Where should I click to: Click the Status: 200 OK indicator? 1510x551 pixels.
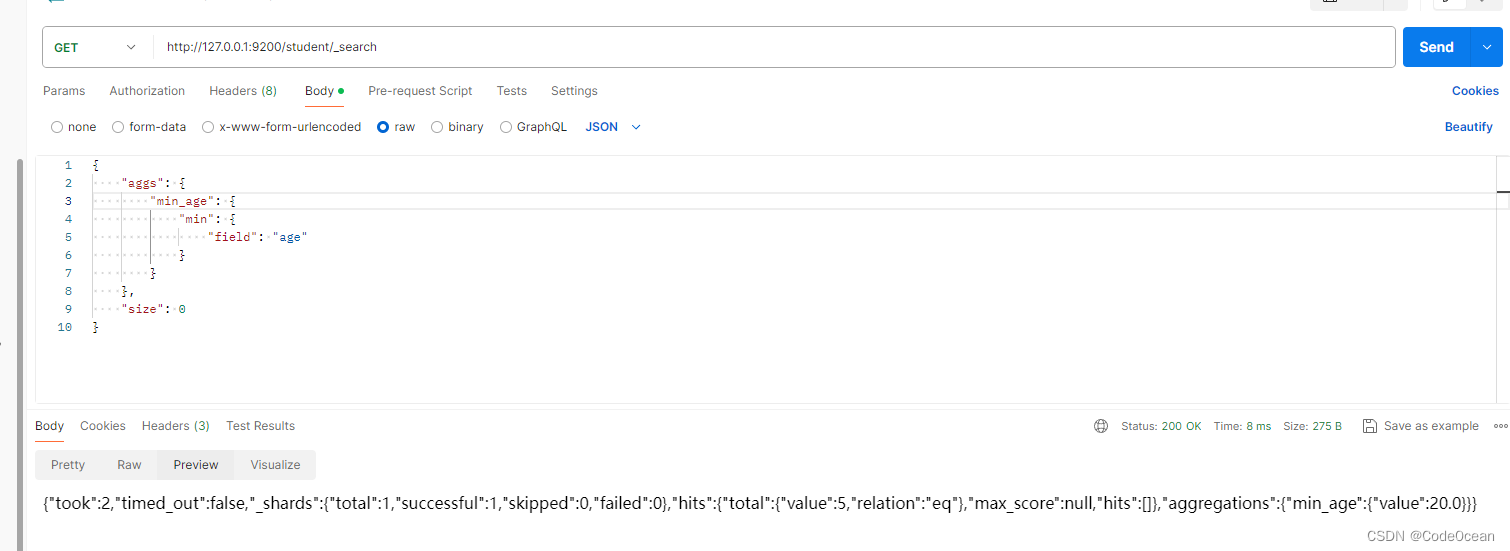pos(1161,426)
